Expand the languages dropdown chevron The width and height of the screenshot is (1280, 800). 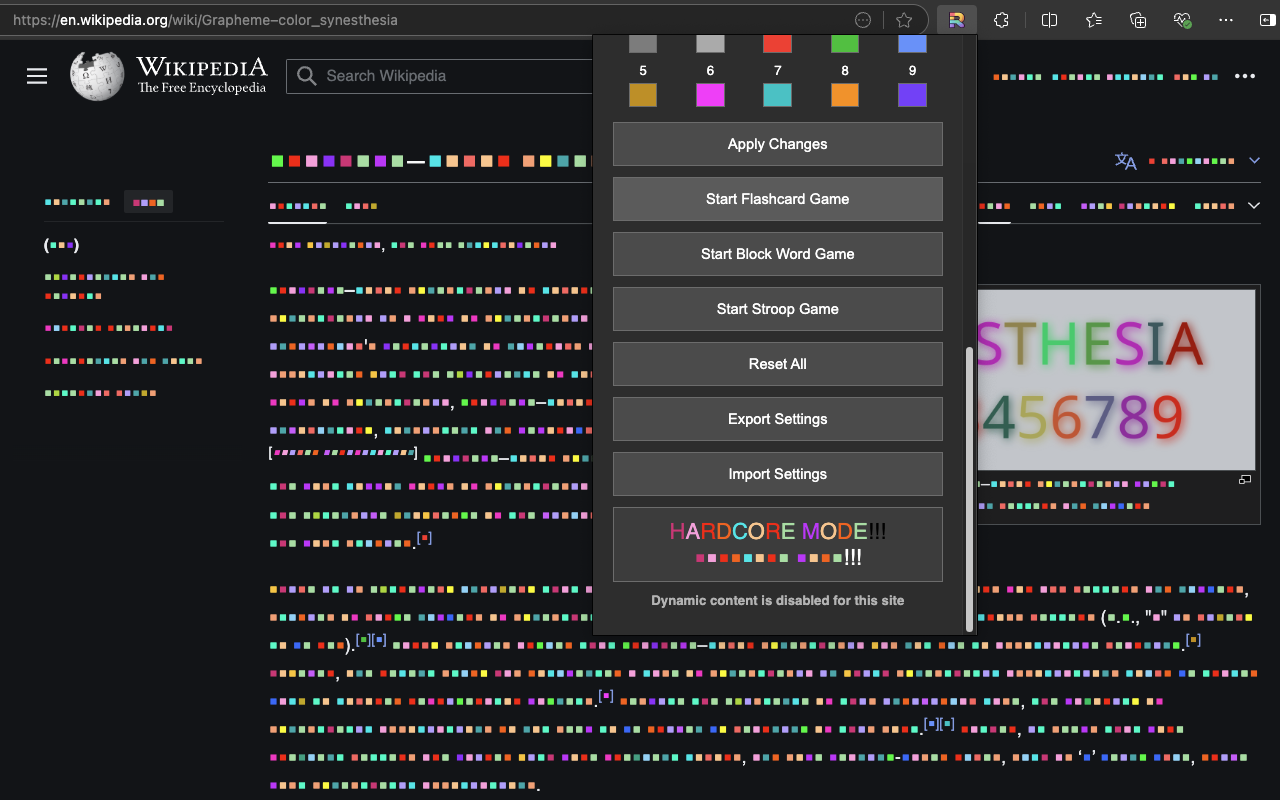1255,161
